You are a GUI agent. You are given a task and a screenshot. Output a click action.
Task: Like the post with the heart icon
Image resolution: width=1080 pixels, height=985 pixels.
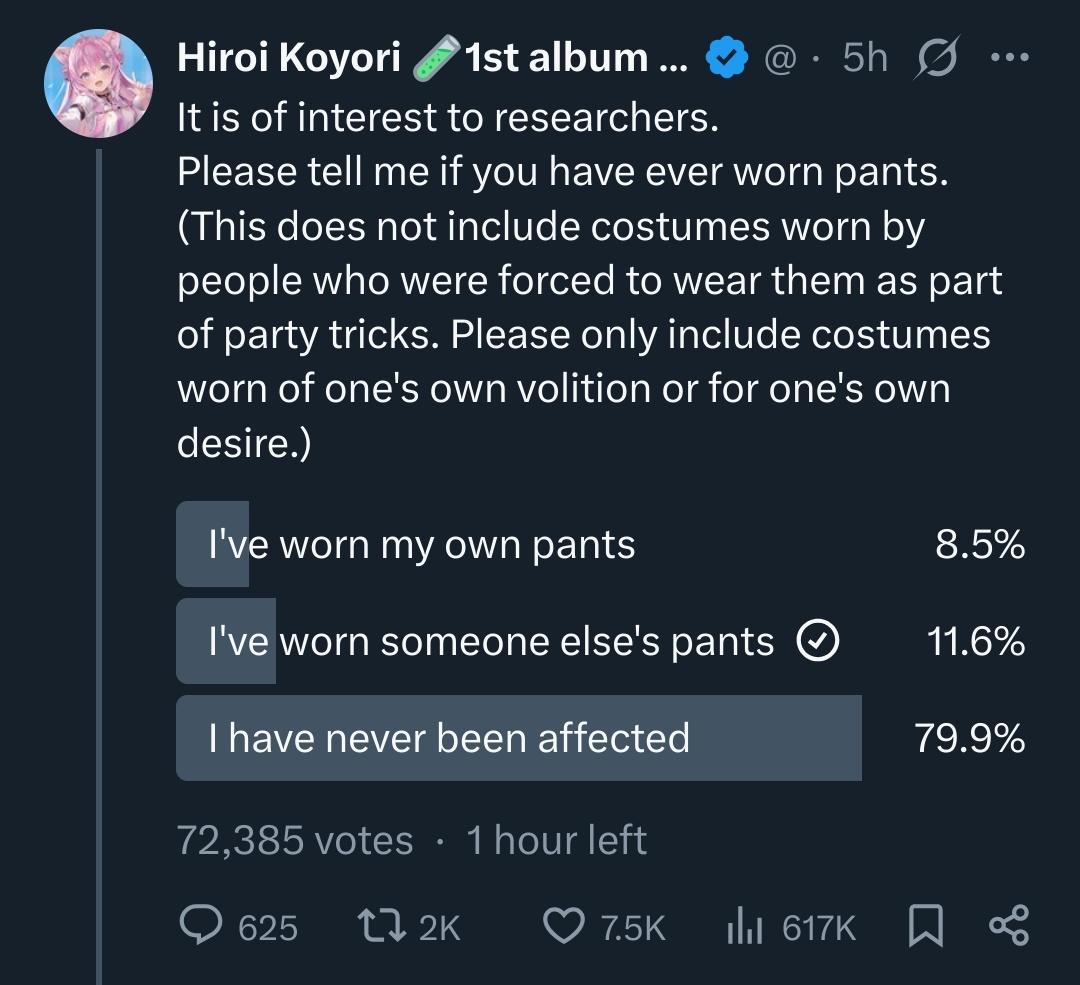[564, 927]
